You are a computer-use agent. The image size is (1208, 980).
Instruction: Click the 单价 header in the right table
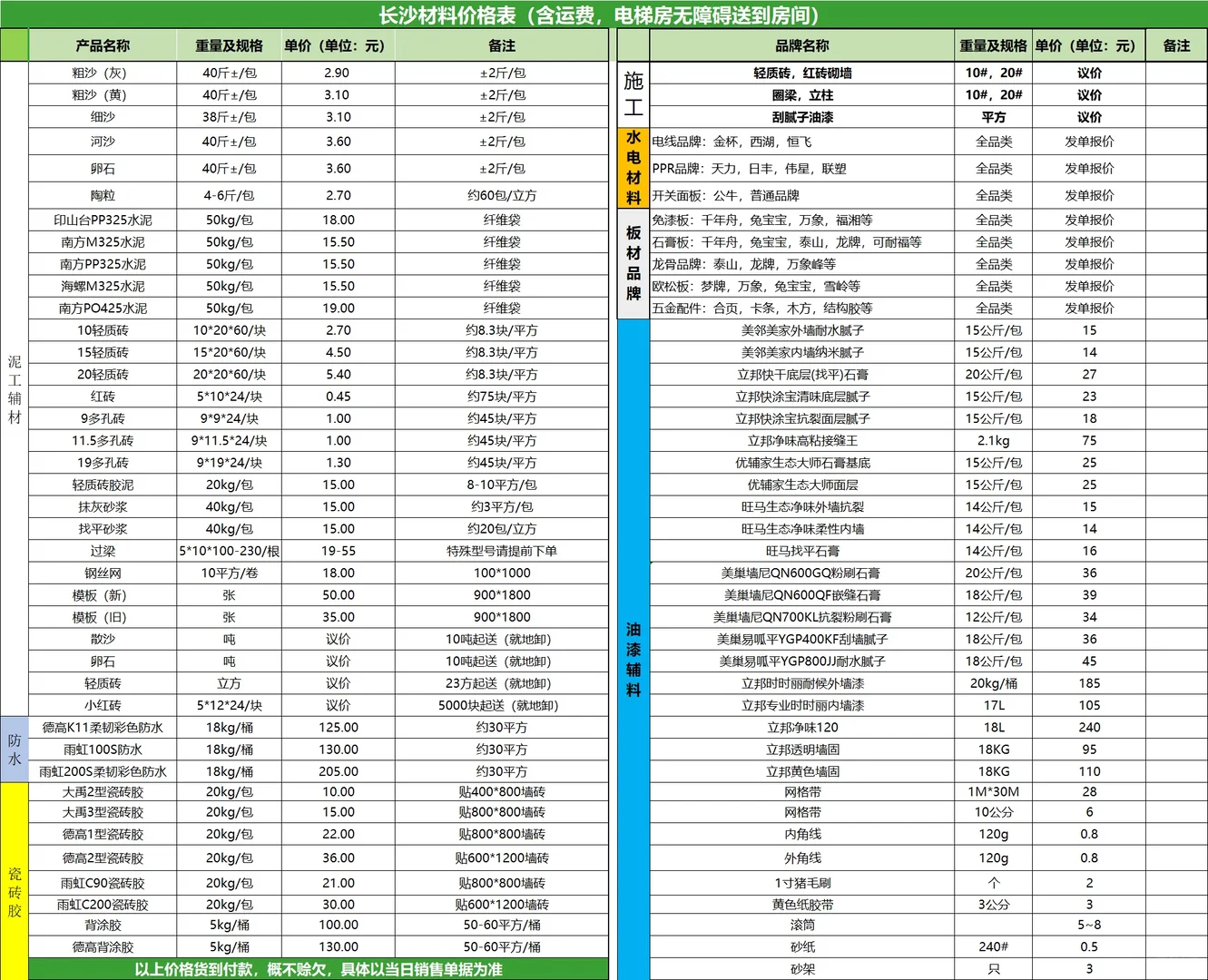click(1088, 44)
